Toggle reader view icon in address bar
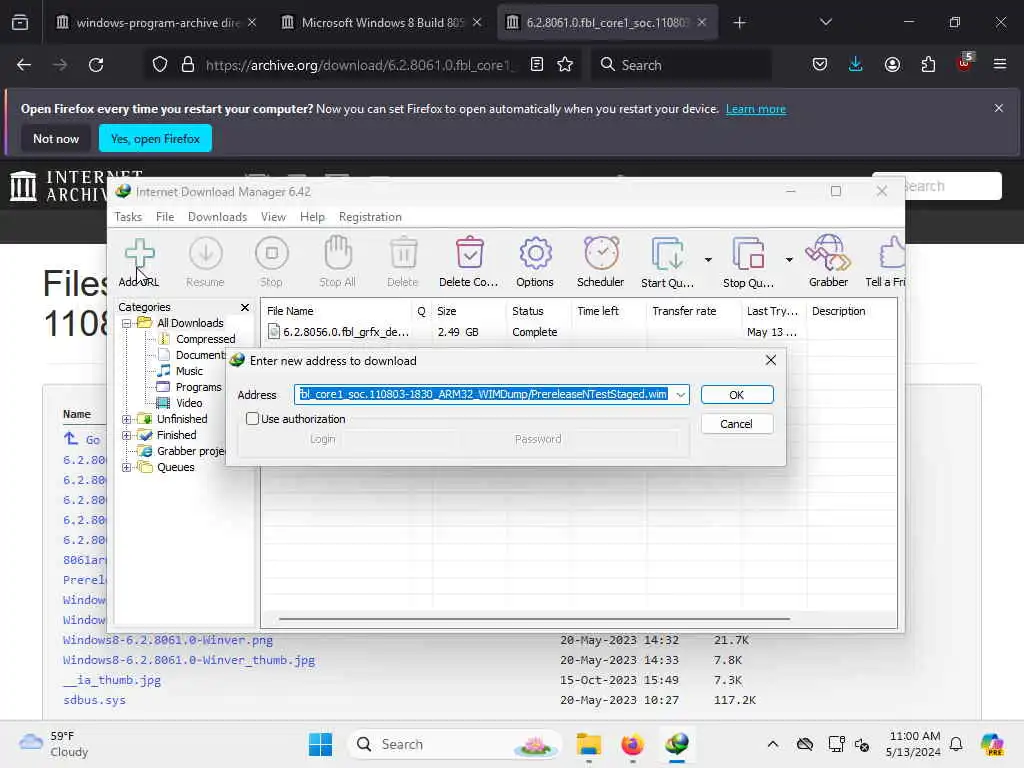Image resolution: width=1024 pixels, height=768 pixels. click(x=537, y=65)
